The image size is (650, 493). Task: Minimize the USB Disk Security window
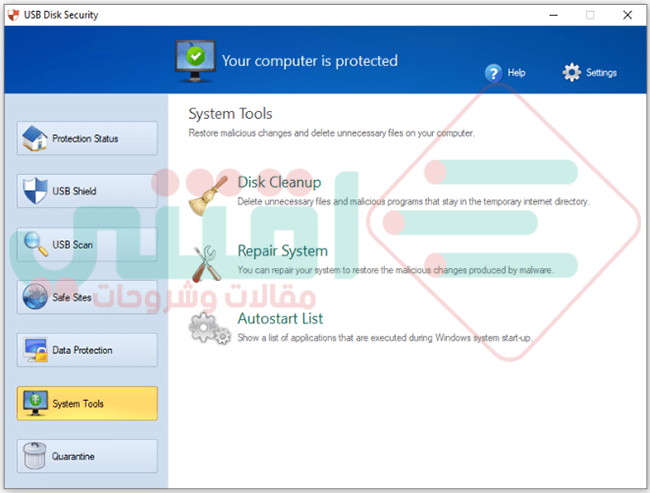point(553,15)
